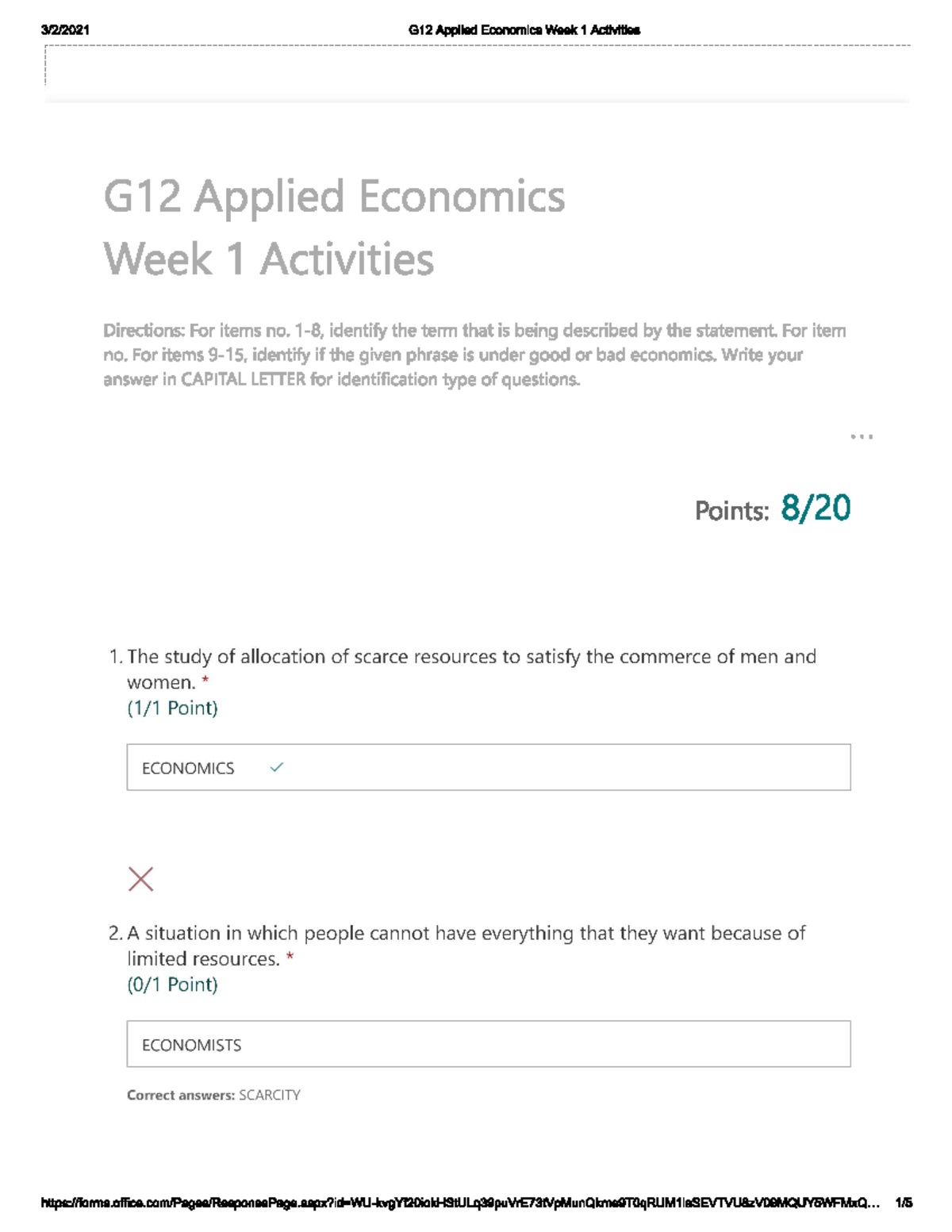Click the 3/2/2021 date in the header

(65, 30)
